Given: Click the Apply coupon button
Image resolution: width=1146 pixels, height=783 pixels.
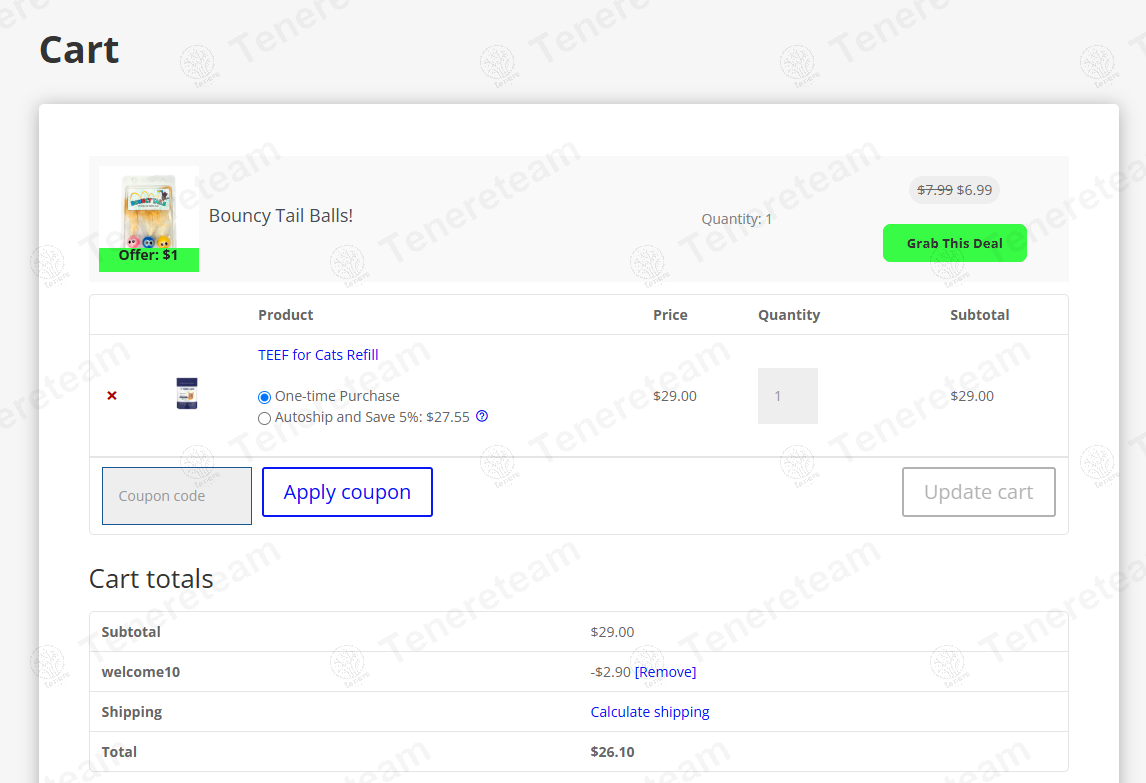Looking at the screenshot, I should coord(347,492).
